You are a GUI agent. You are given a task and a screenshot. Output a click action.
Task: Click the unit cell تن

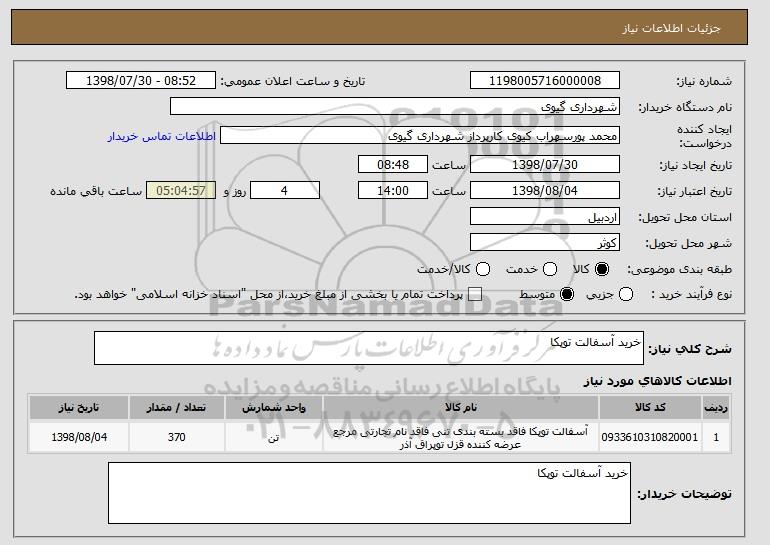[274, 437]
